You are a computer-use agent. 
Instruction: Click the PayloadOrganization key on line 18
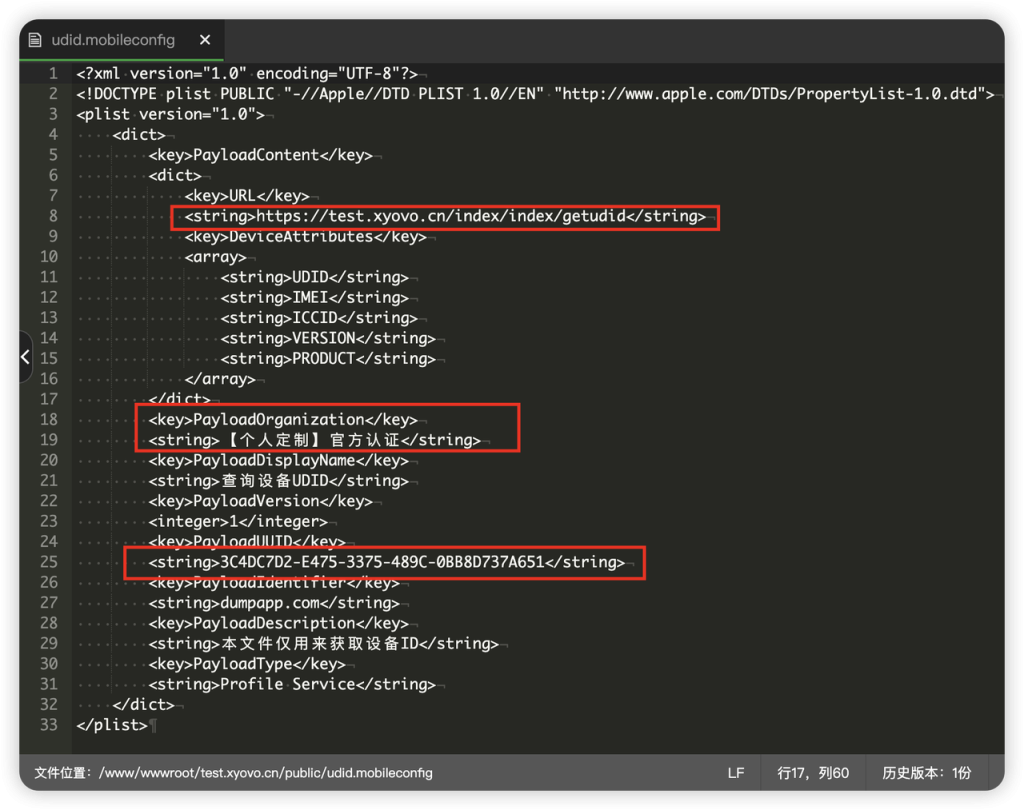(278, 419)
